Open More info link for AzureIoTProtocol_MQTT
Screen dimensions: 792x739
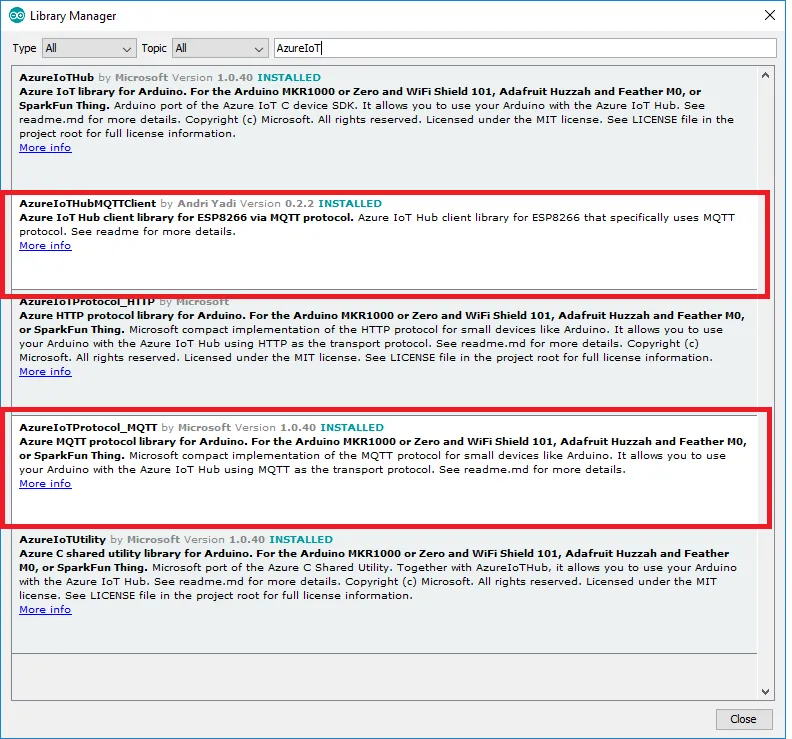45,484
